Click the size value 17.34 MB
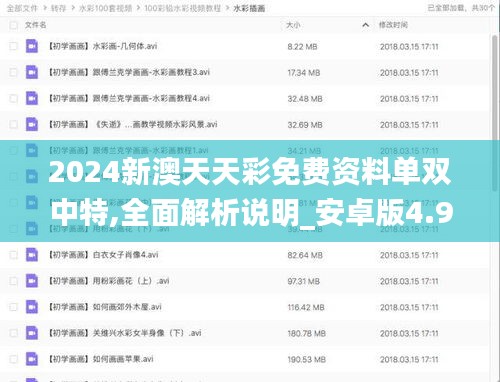The height and width of the screenshot is (382, 500). (304, 73)
